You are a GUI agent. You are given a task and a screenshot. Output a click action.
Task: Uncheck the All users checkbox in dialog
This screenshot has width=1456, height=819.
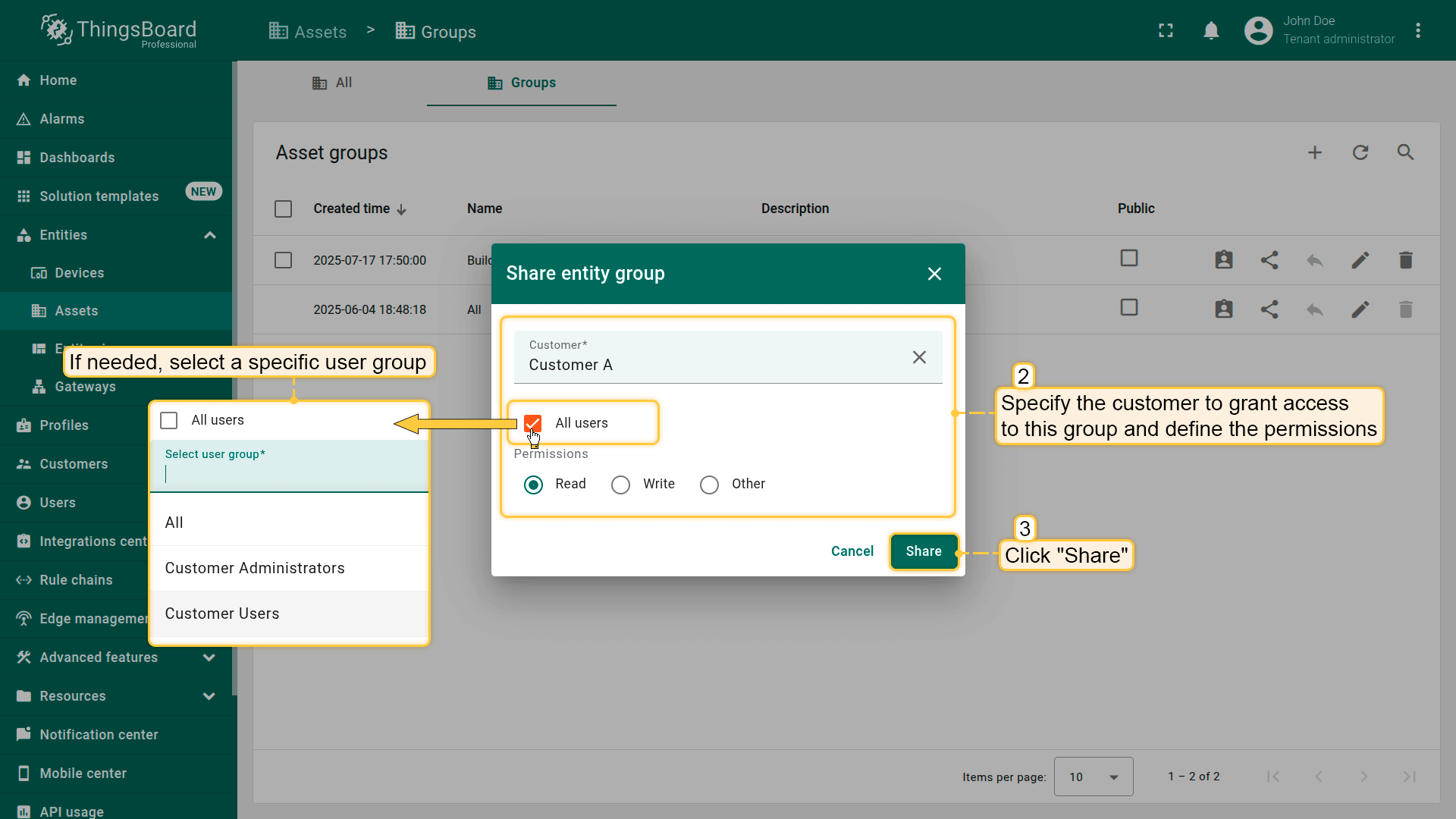[533, 423]
